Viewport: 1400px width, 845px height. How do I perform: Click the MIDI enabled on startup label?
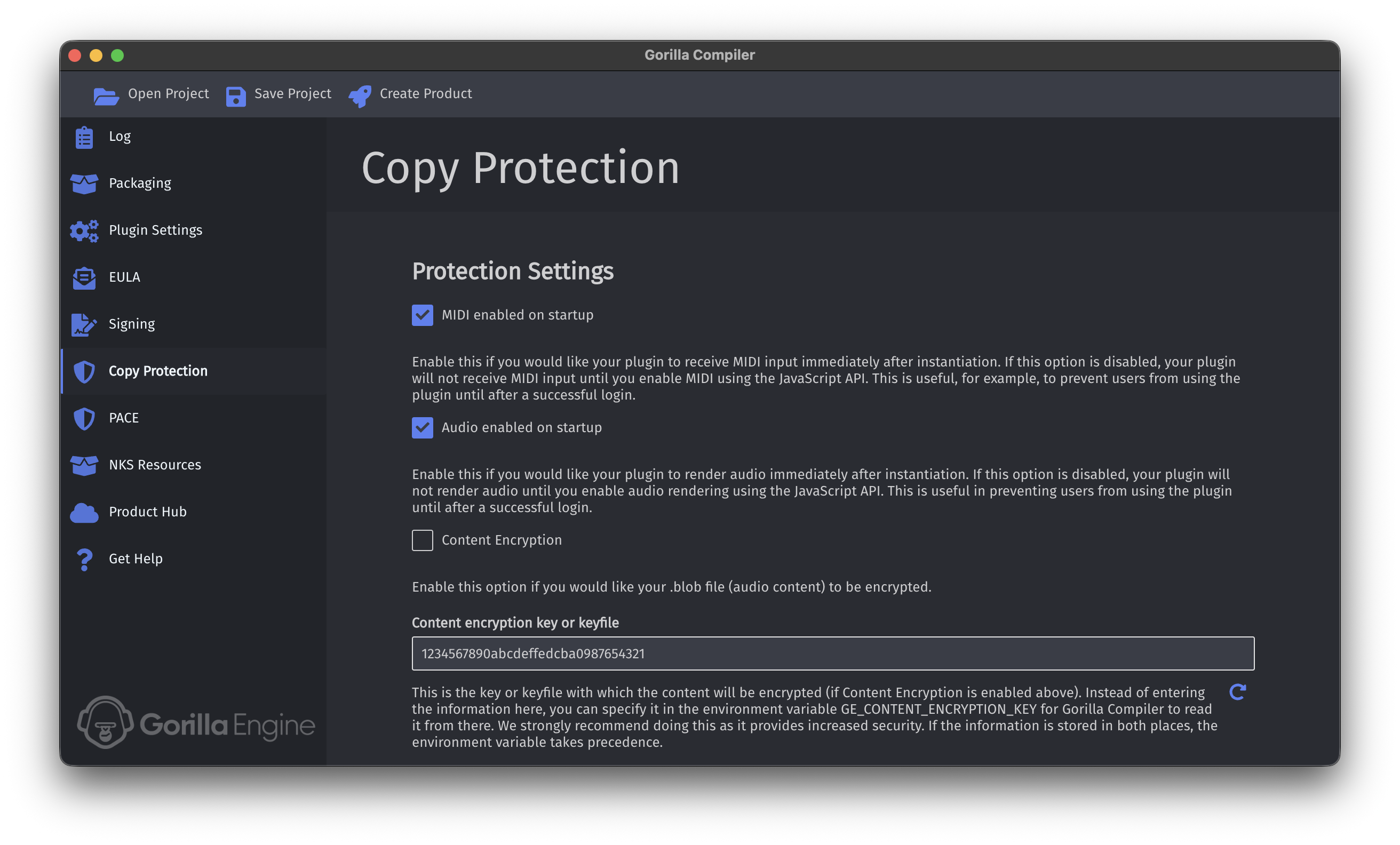pyautogui.click(x=518, y=315)
